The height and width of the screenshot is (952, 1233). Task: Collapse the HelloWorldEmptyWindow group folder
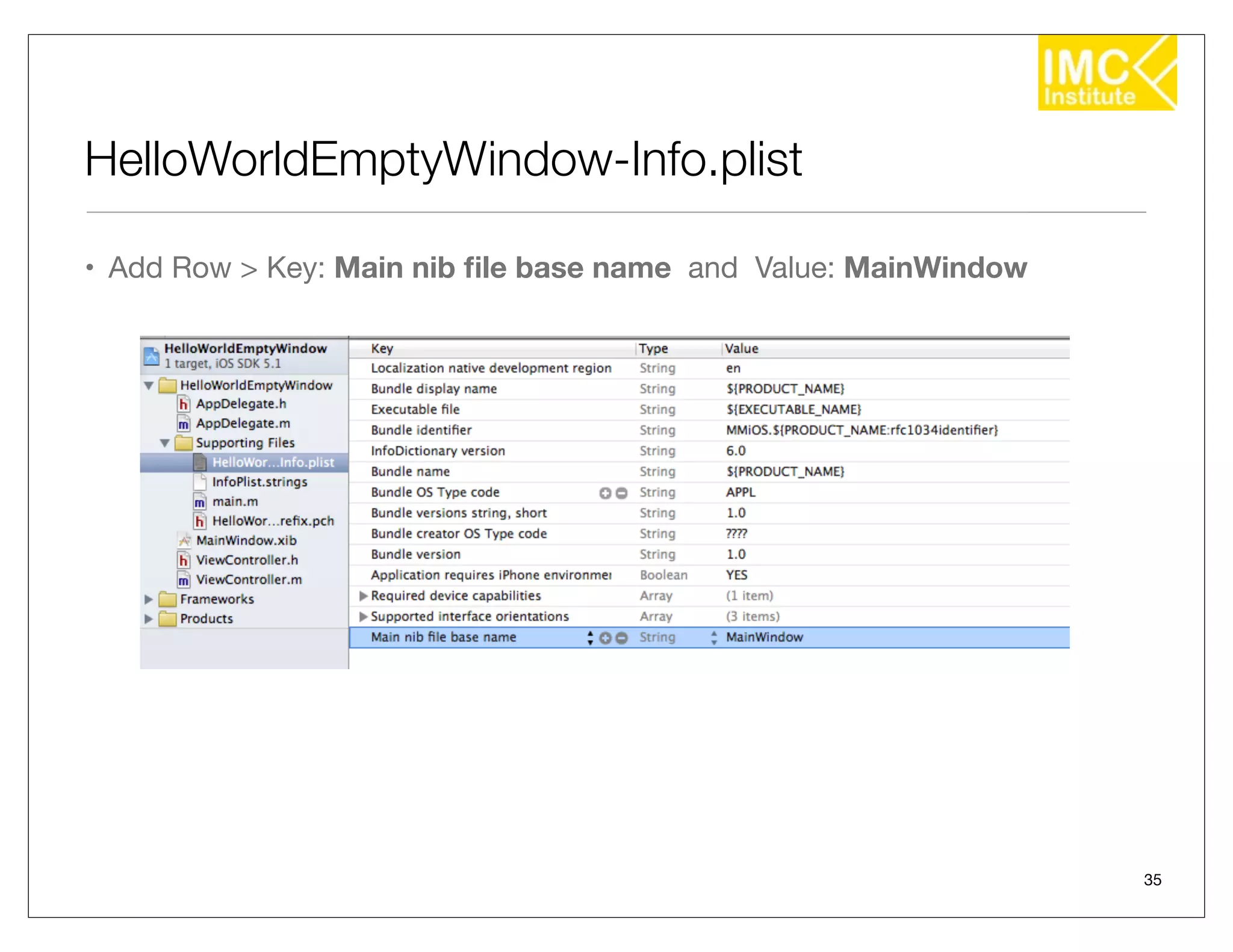[149, 386]
